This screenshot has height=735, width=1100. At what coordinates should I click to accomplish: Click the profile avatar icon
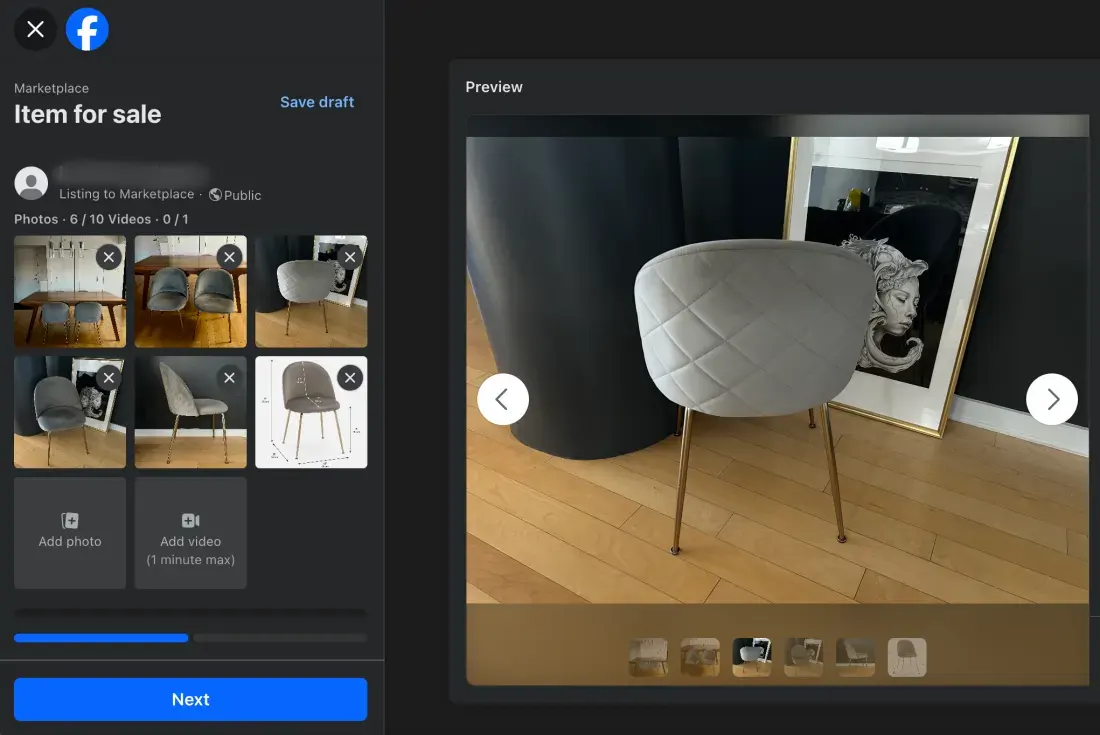click(x=31, y=183)
